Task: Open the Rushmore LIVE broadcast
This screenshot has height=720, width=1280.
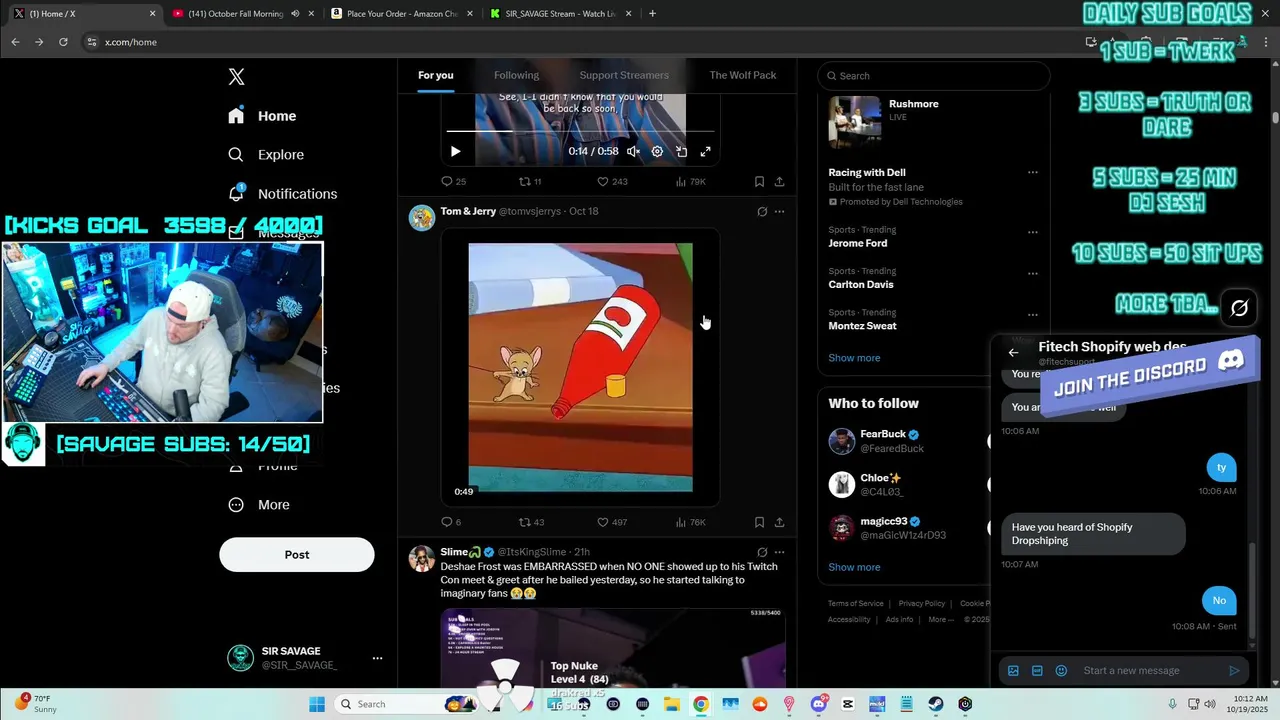Action: tap(933, 121)
